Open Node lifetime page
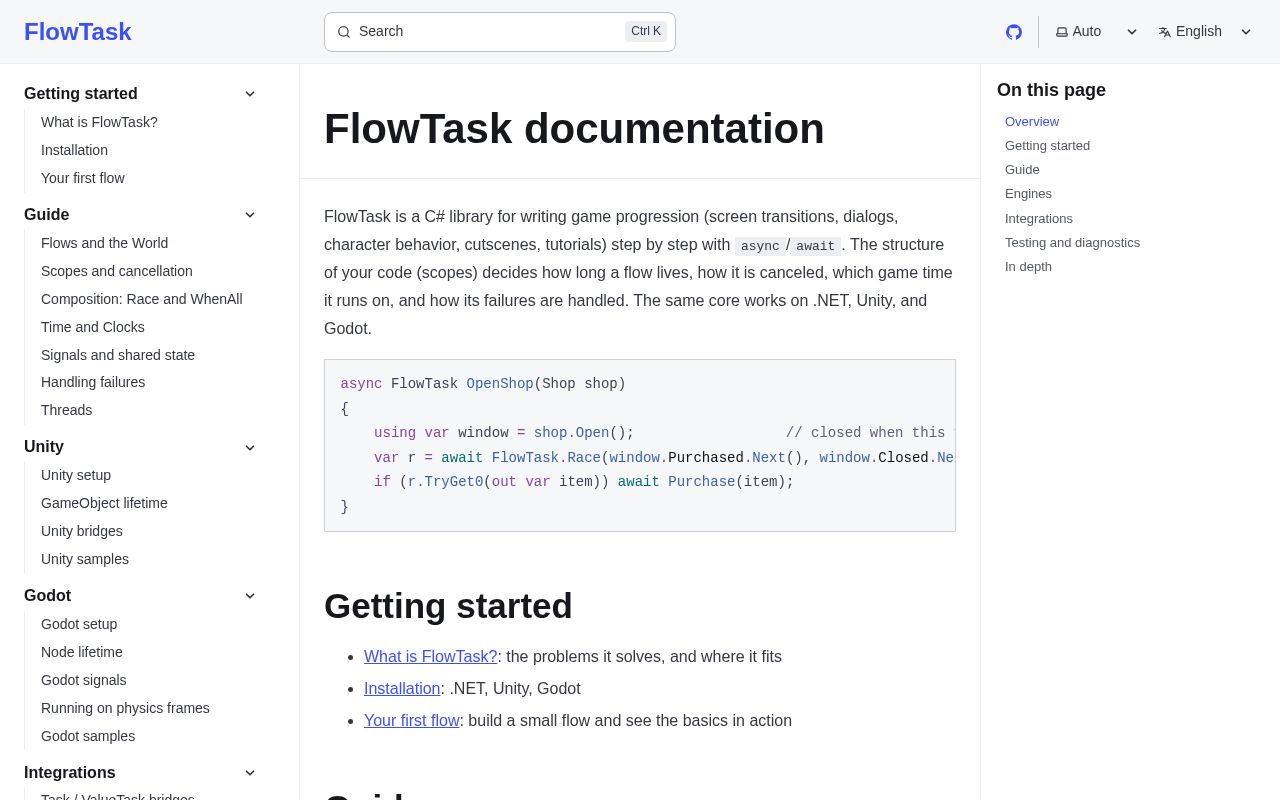Image resolution: width=1280 pixels, height=800 pixels. tap(82, 652)
